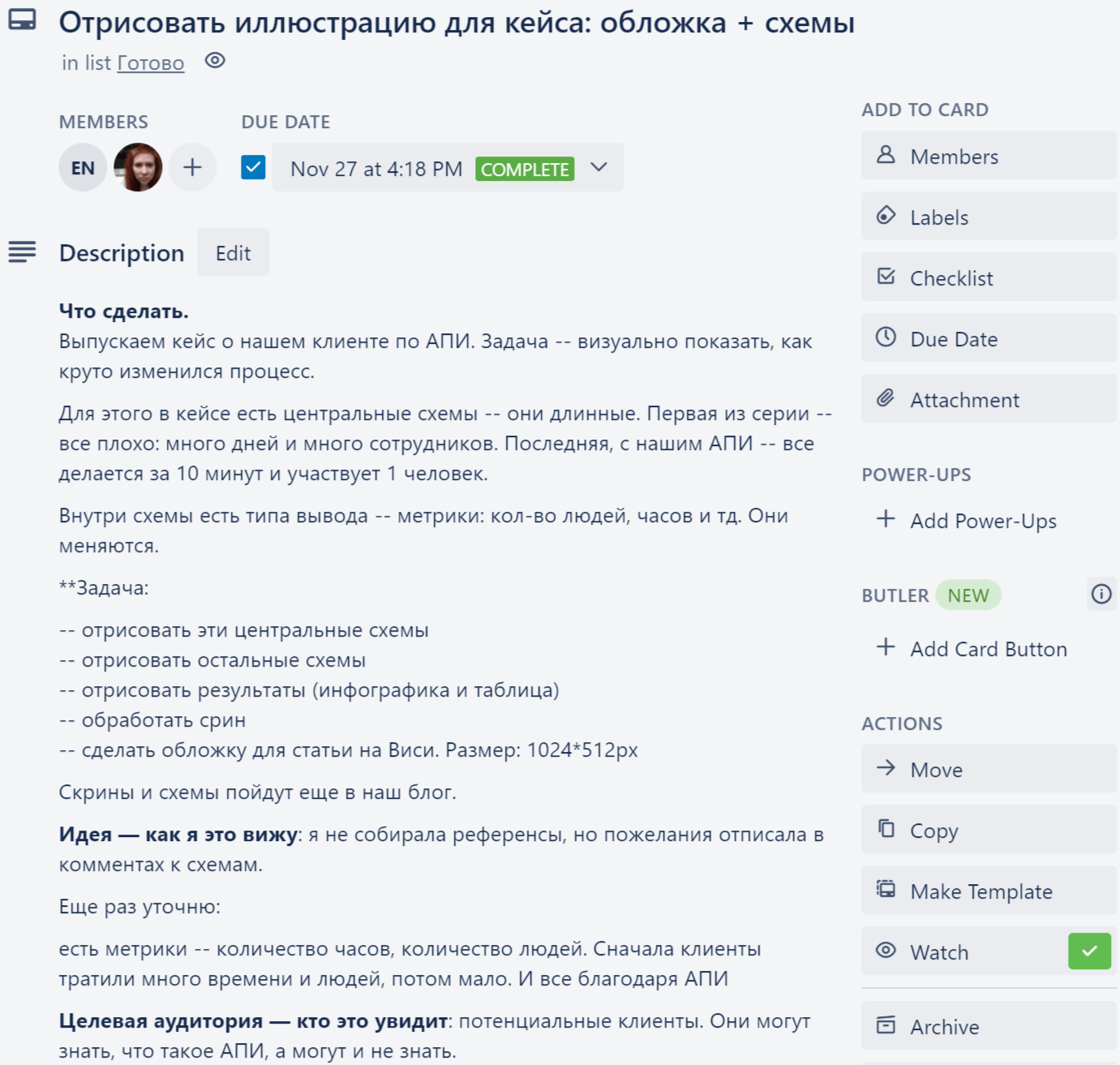Attach a file using the paperclip icon
This screenshot has height=1065, width=1120.
click(886, 398)
